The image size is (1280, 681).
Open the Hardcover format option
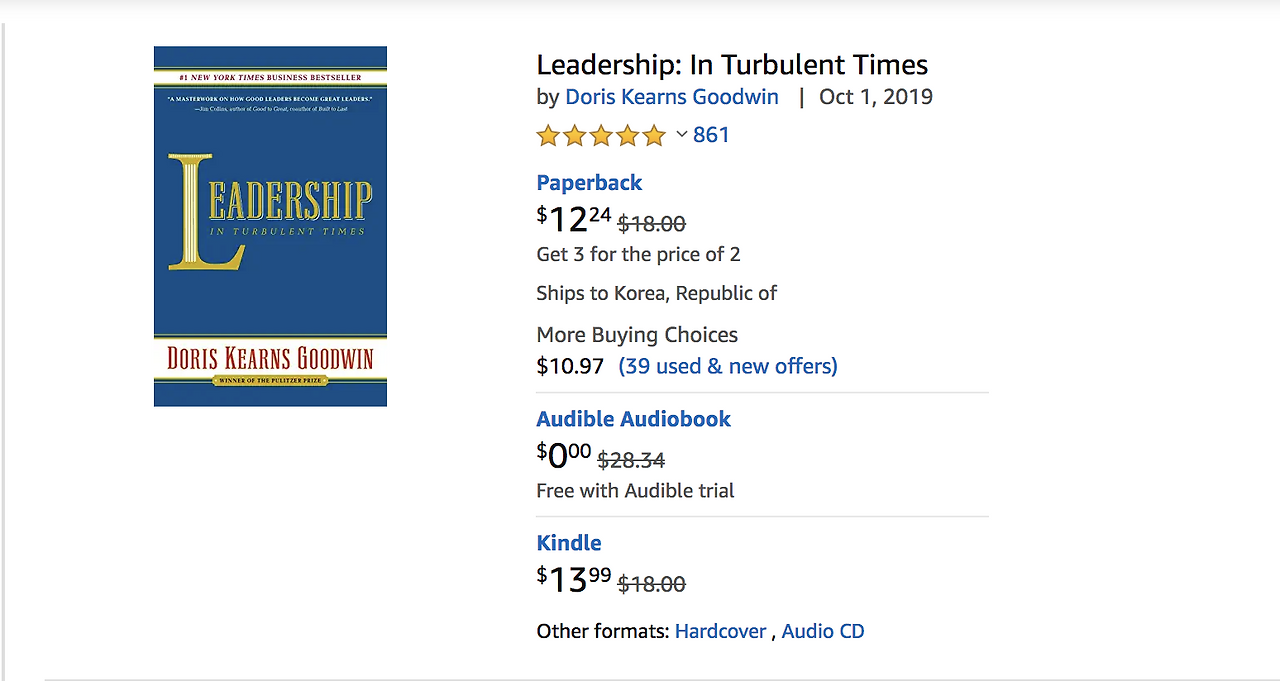720,631
